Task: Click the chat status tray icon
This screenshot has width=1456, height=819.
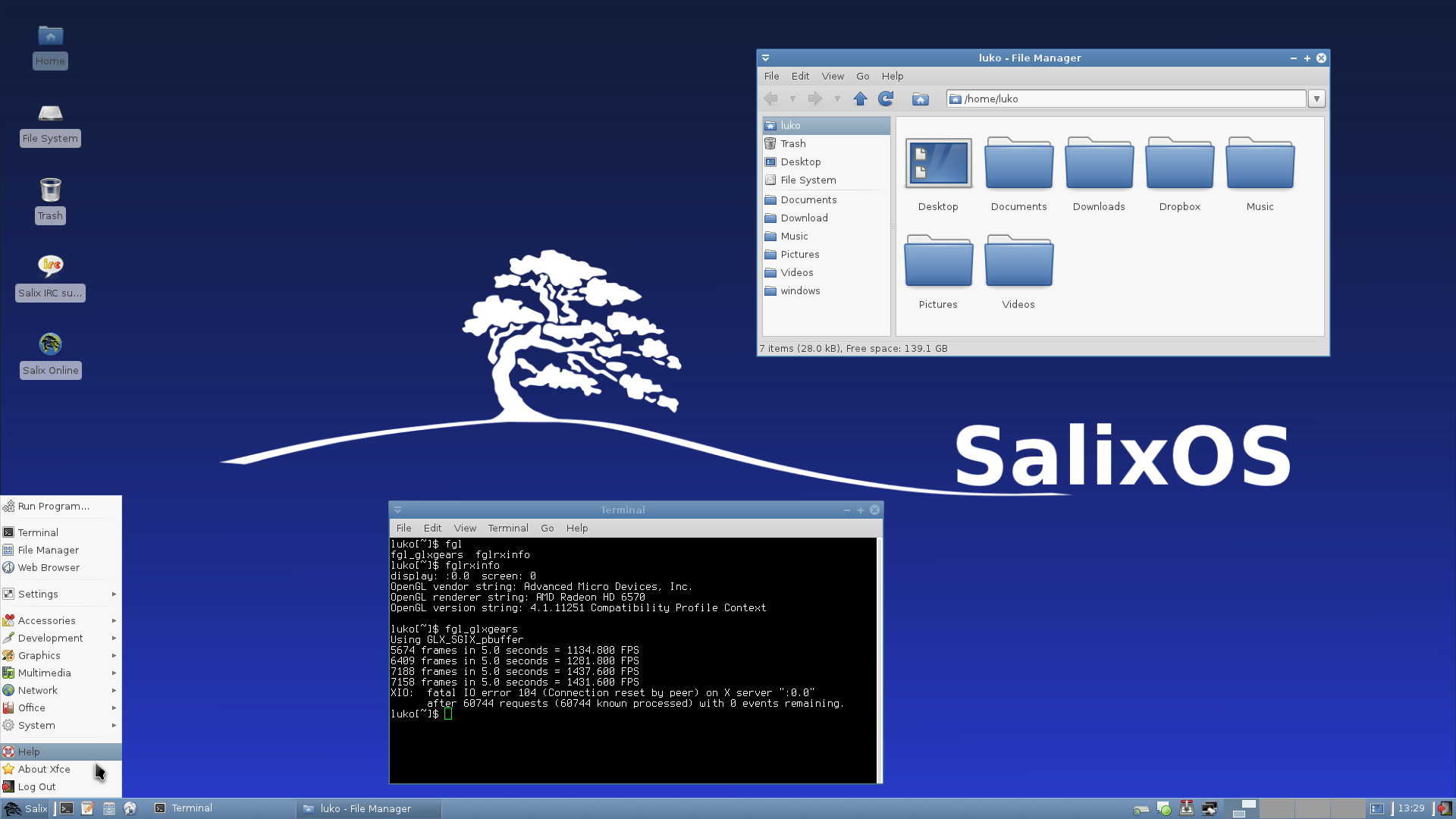Action: (x=1164, y=809)
